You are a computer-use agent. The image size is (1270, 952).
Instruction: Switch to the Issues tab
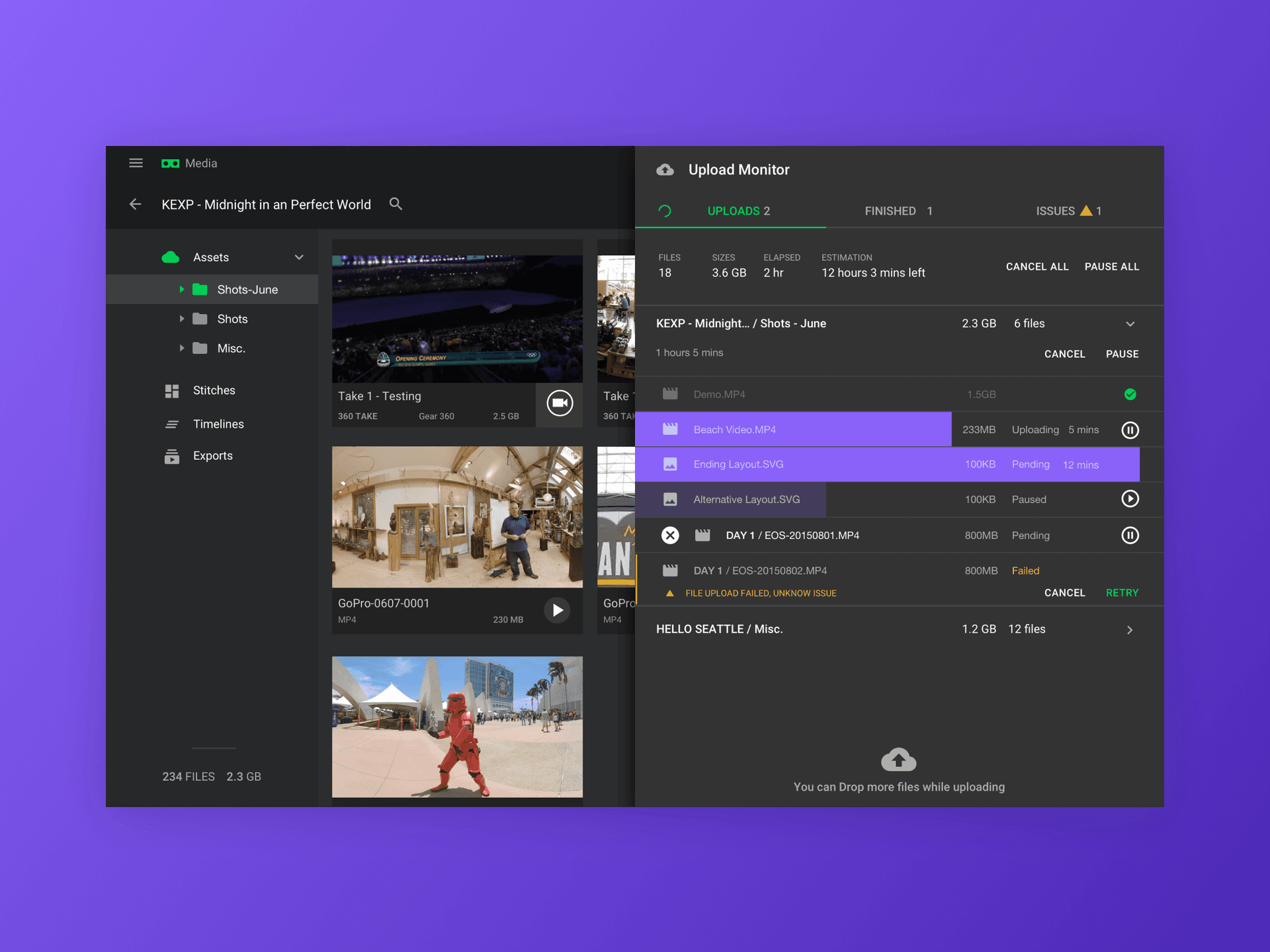point(1068,211)
